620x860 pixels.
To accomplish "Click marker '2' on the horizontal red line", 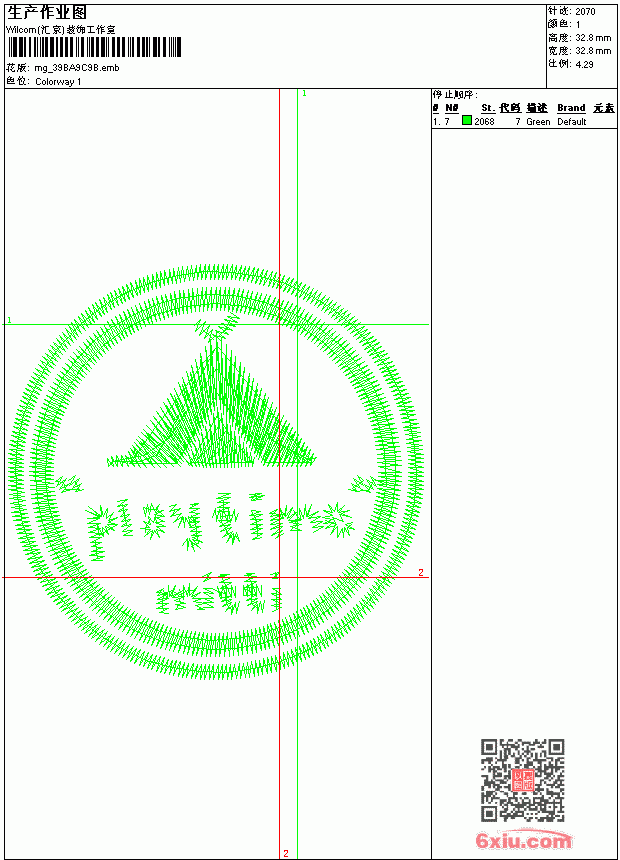I will tap(421, 573).
